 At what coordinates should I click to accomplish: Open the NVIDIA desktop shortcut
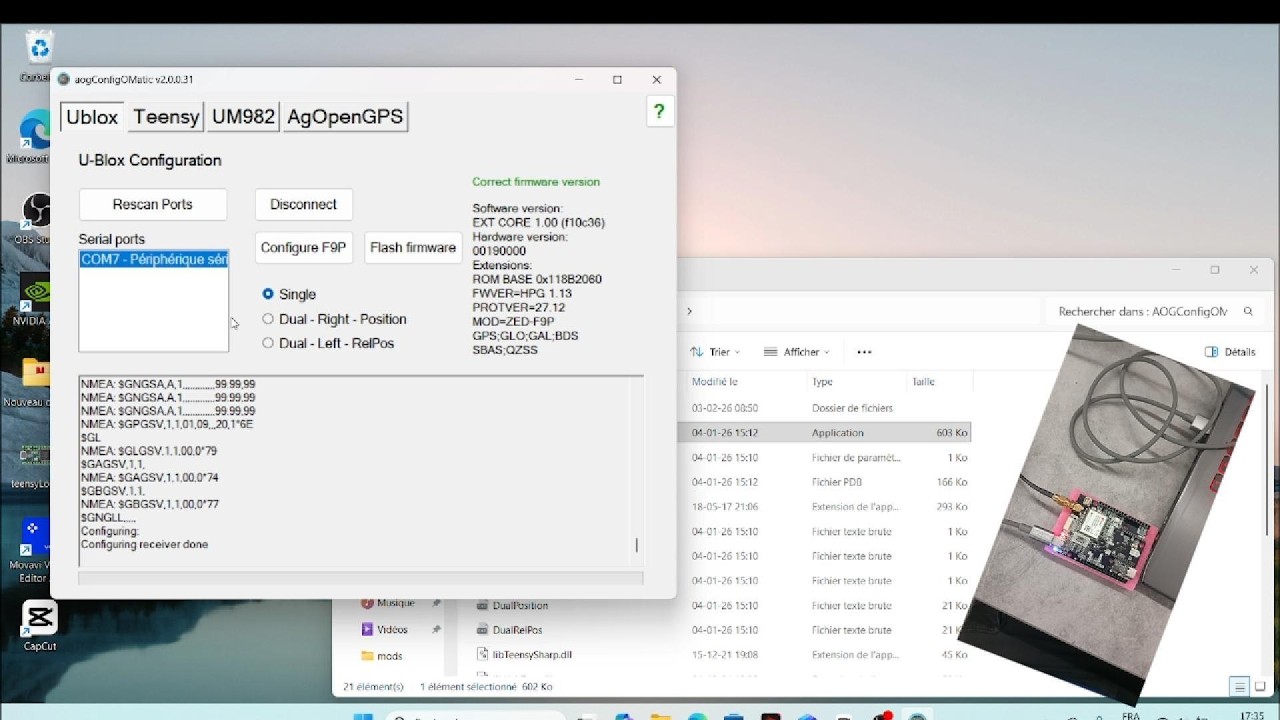36,299
